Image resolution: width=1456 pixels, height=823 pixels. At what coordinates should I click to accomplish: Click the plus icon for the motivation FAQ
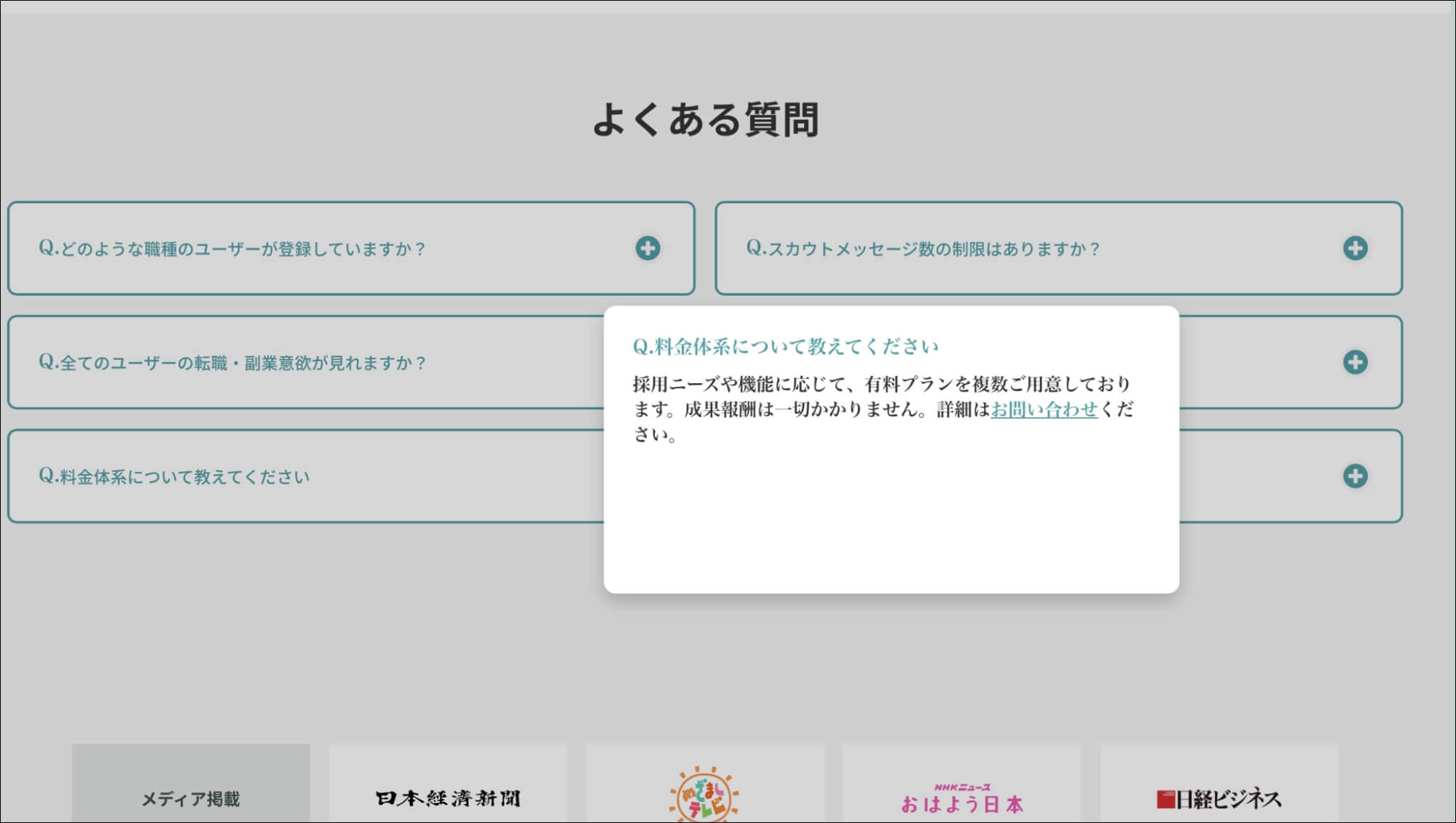pyautogui.click(x=1355, y=362)
